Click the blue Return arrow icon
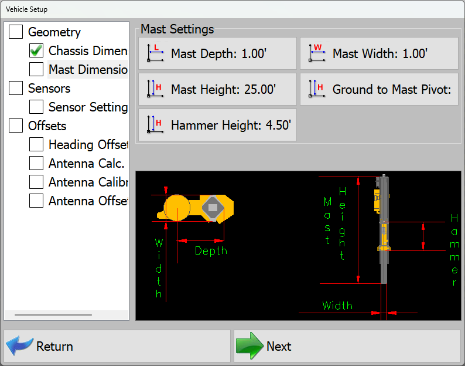The height and width of the screenshot is (366, 465). [19, 346]
